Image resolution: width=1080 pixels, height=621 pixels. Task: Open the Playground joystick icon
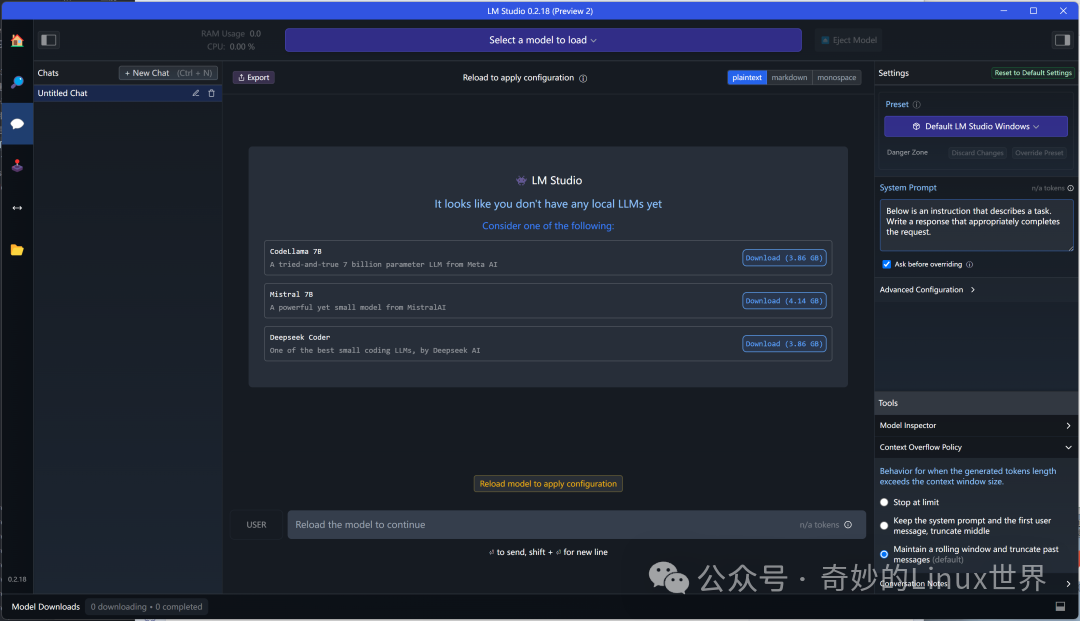[x=17, y=166]
